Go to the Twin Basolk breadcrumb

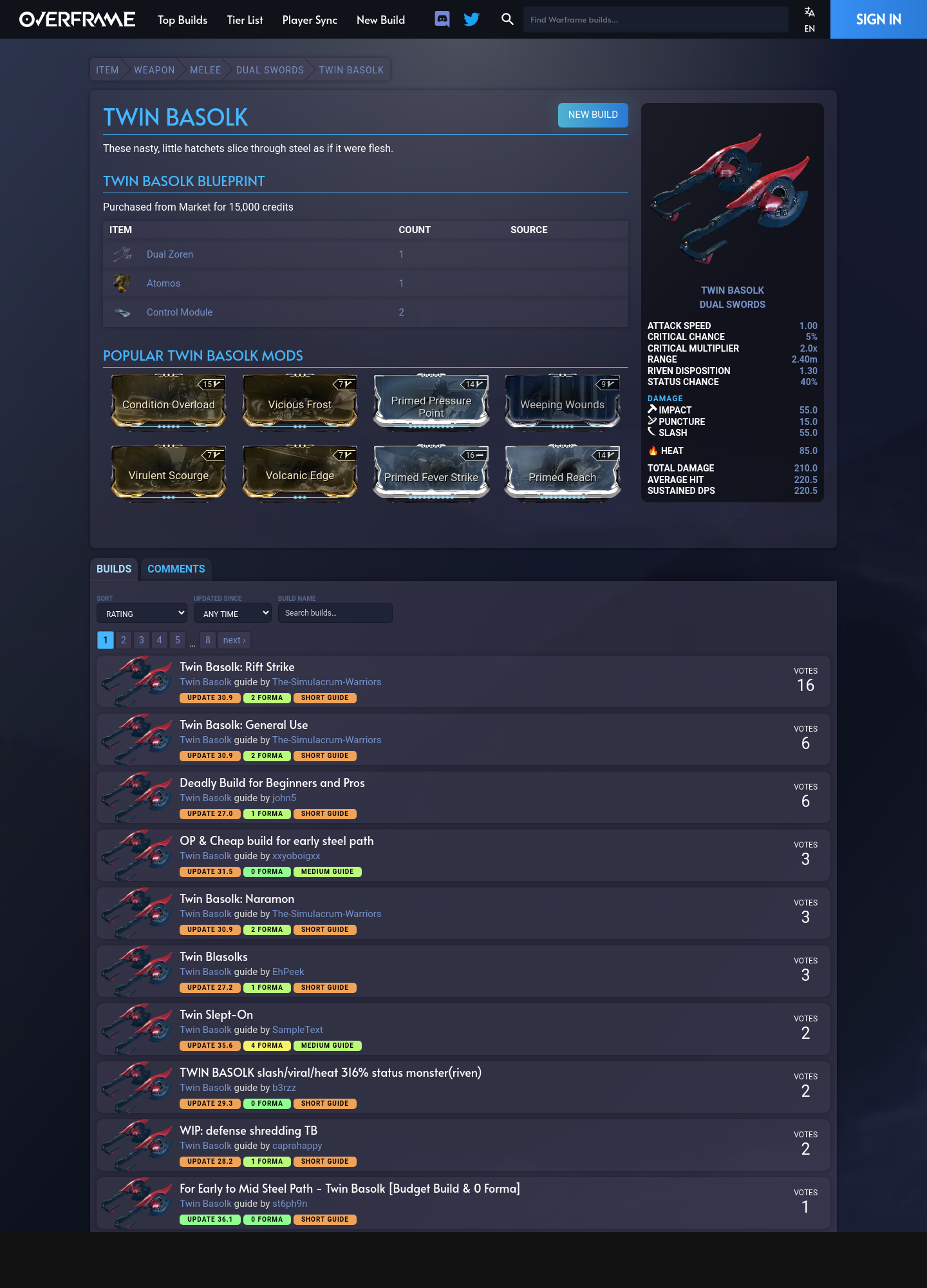click(351, 70)
